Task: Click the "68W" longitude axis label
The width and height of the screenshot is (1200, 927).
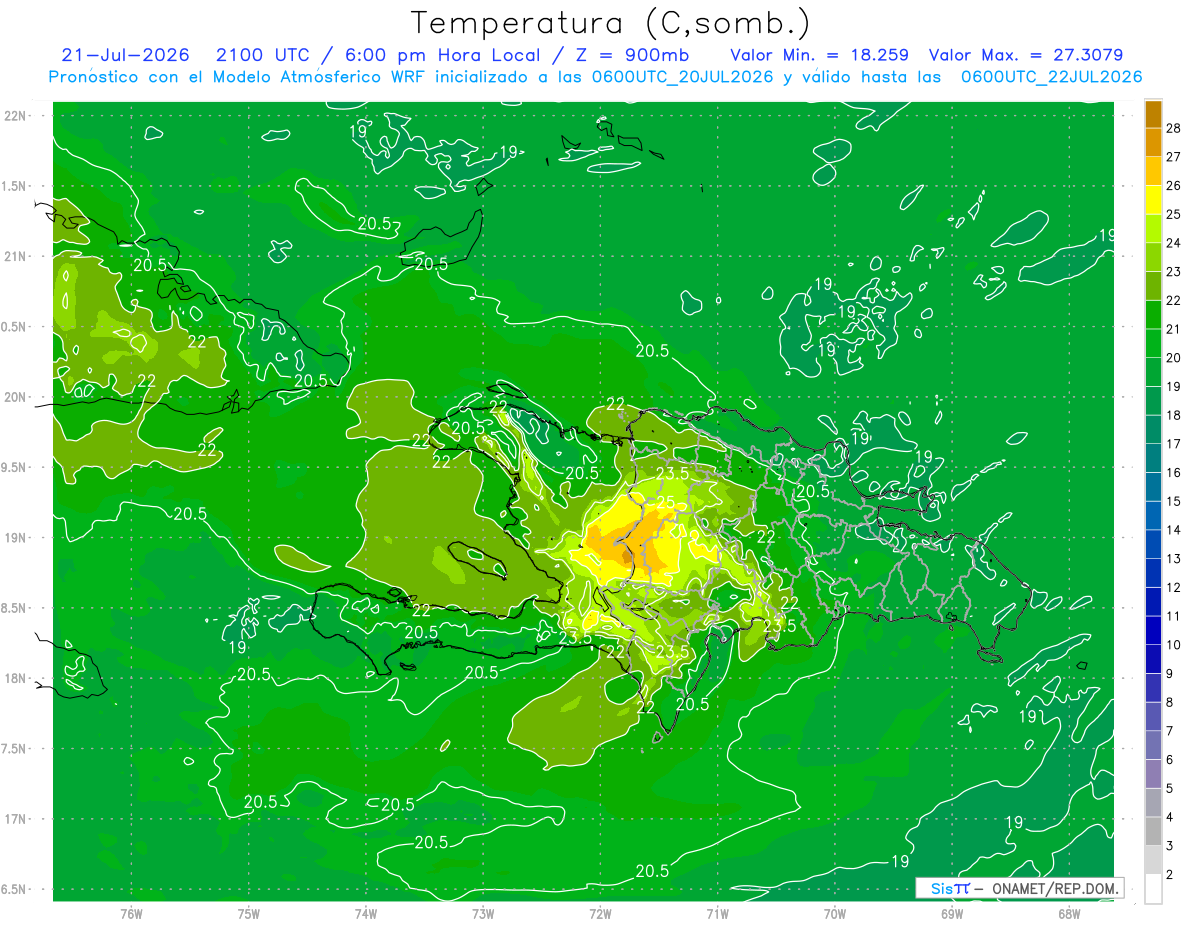Action: [x=1068, y=913]
